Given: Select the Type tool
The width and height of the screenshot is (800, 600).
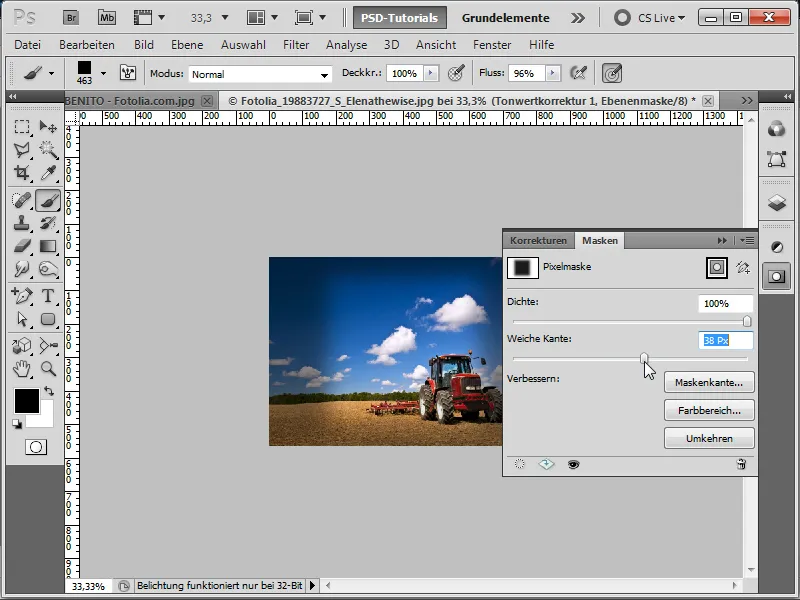Looking at the screenshot, I should (x=48, y=296).
